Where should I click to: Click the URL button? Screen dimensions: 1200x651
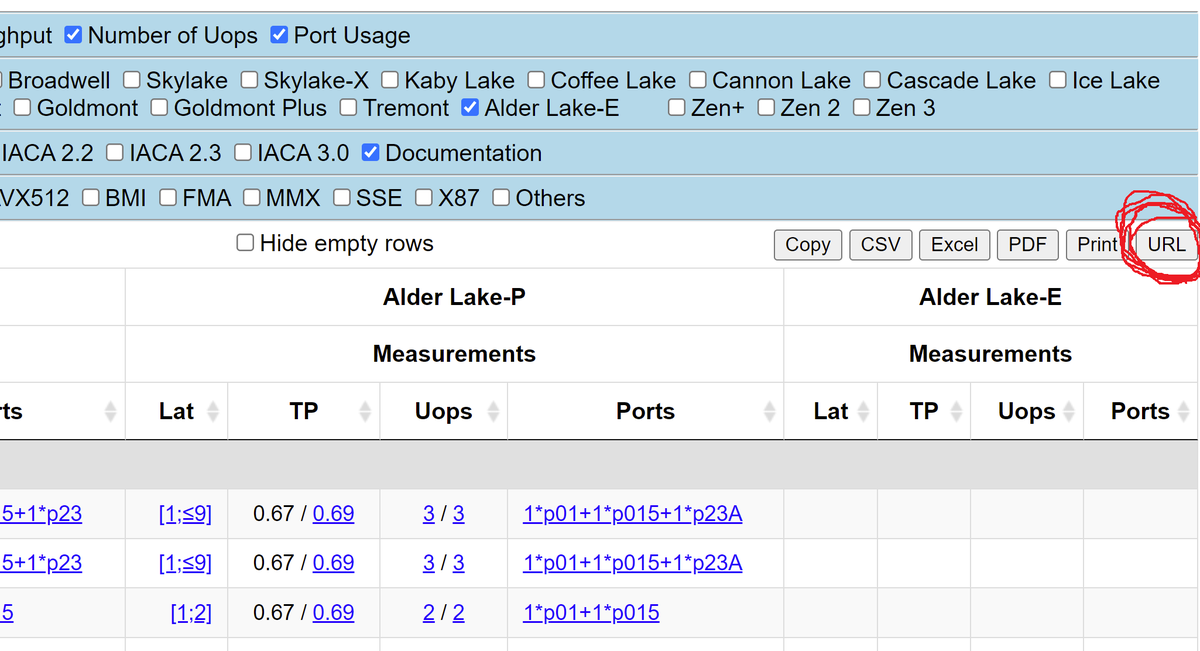click(x=1166, y=245)
